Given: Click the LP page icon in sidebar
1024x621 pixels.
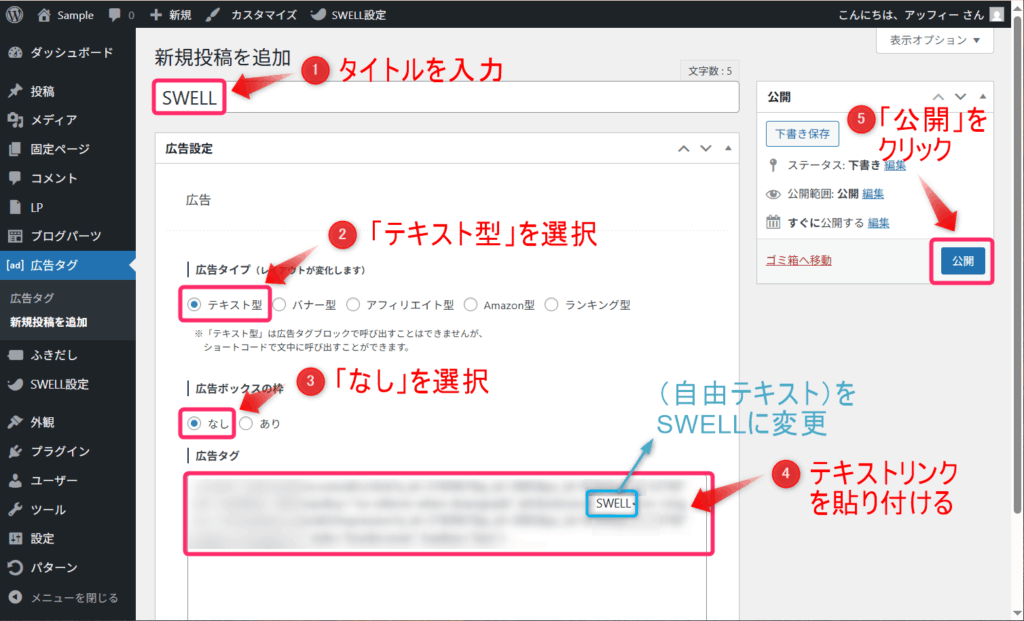Looking at the screenshot, I should coord(15,207).
